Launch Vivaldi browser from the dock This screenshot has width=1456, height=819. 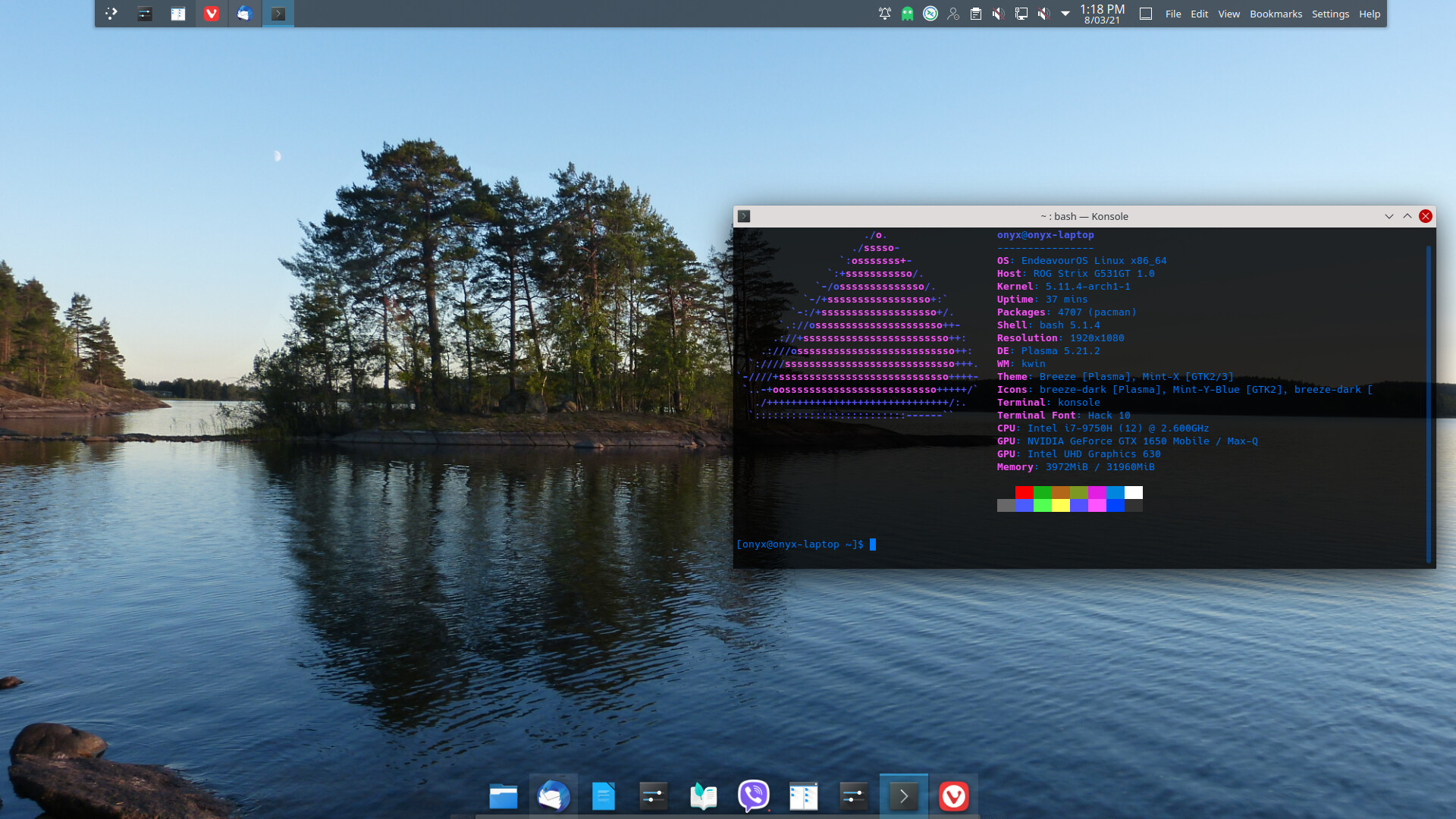954,796
